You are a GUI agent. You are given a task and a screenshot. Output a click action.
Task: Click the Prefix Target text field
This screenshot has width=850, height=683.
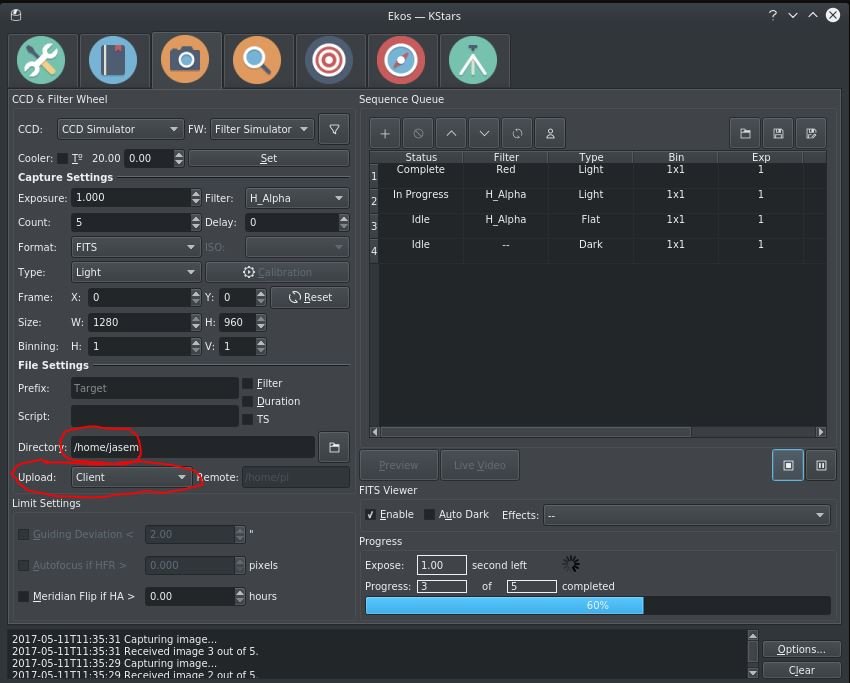(x=154, y=388)
